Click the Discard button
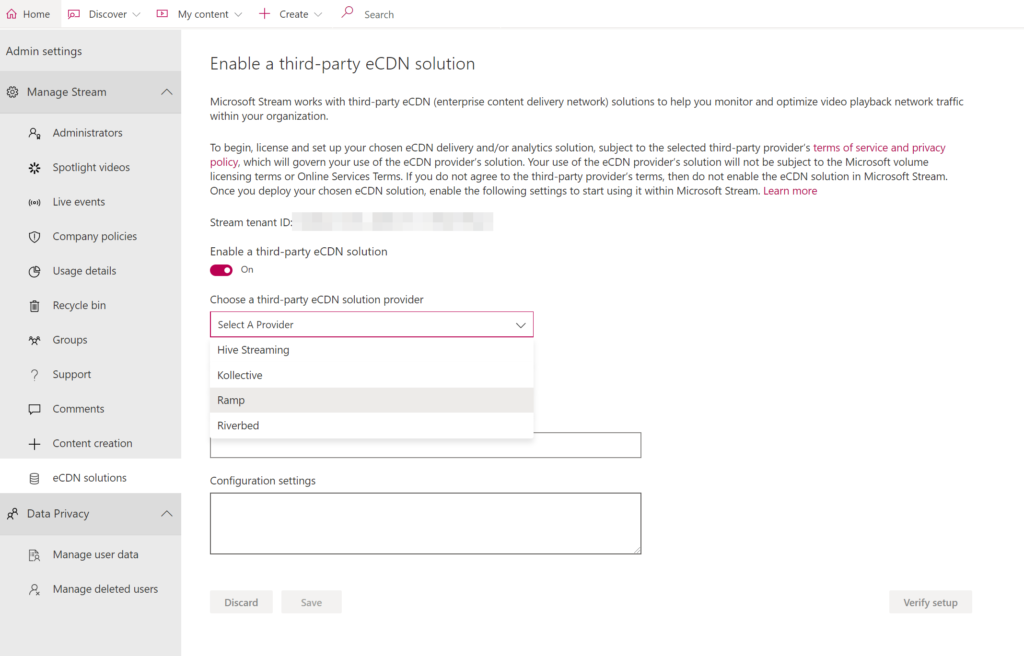 tap(241, 602)
